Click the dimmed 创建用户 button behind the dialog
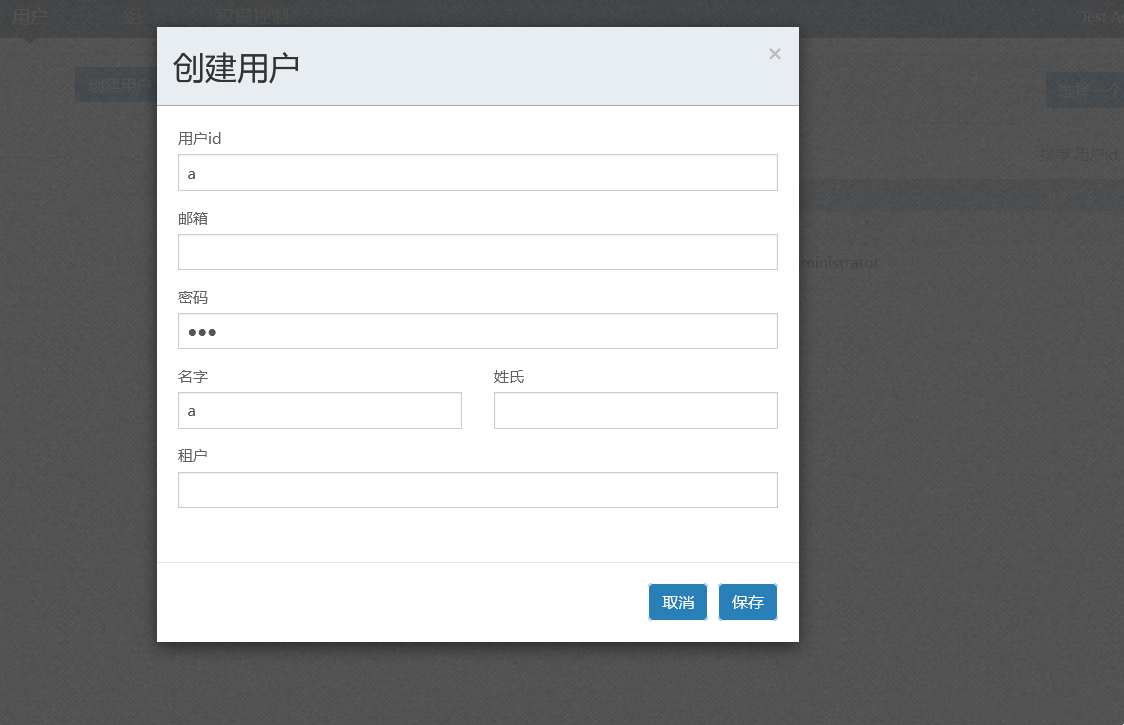Screen dimensions: 1124x725 pos(116,86)
